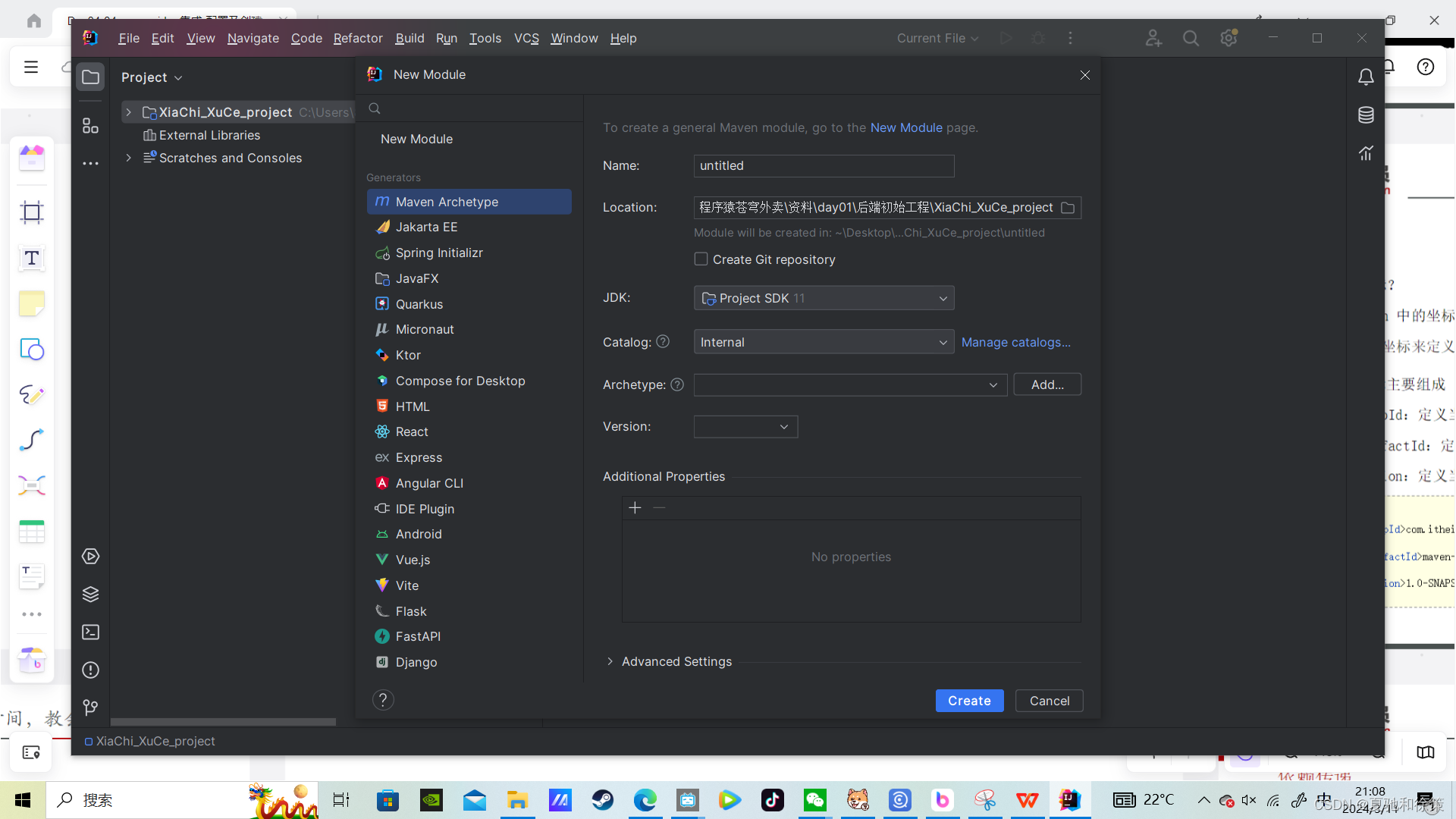This screenshot has width=1456, height=819.
Task: Add a property with plus icon
Action: pyautogui.click(x=635, y=507)
